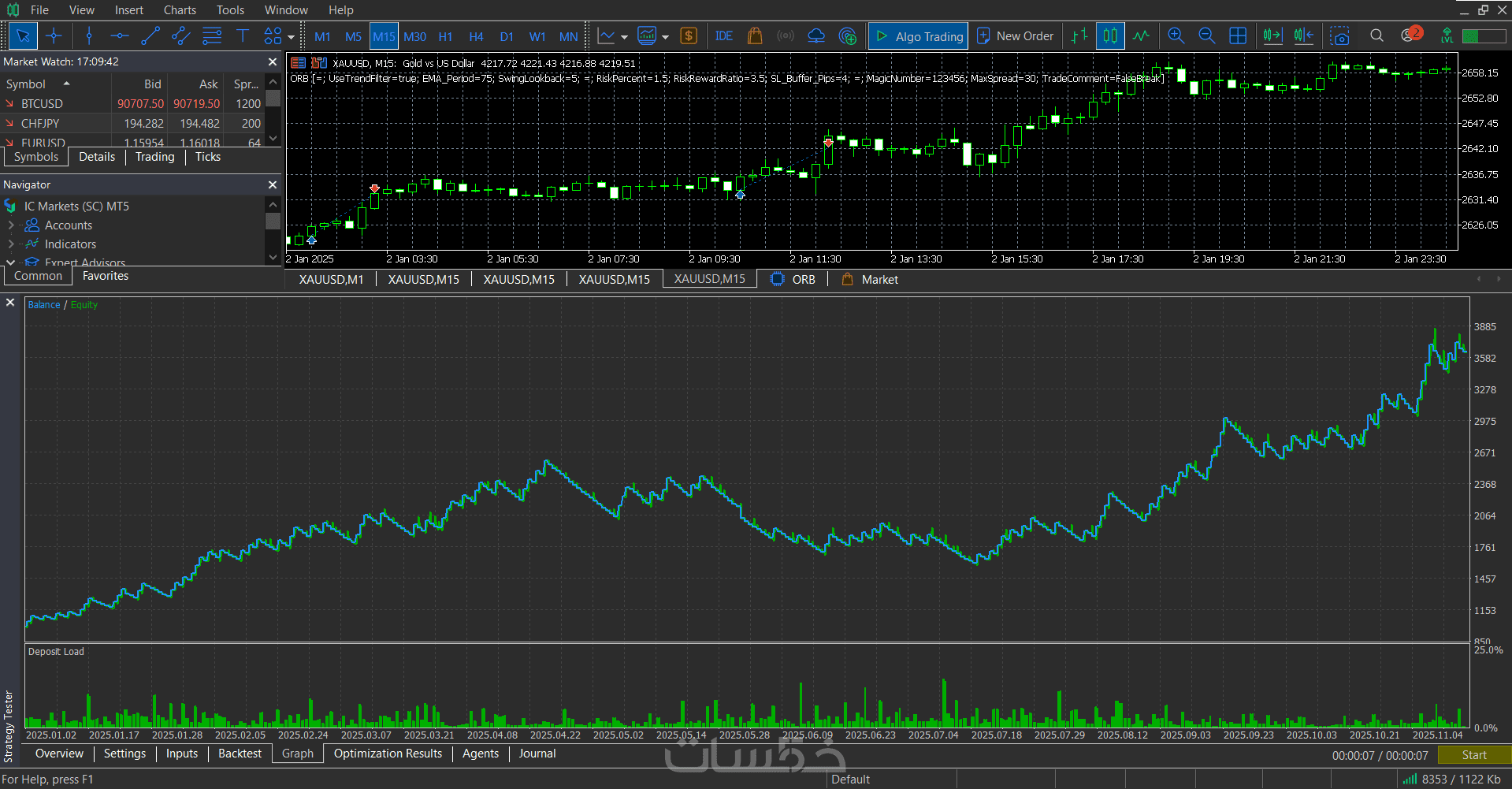1512x789 pixels.
Task: Click the connection status 8353 / 1122 Kb
Action: click(x=1451, y=779)
